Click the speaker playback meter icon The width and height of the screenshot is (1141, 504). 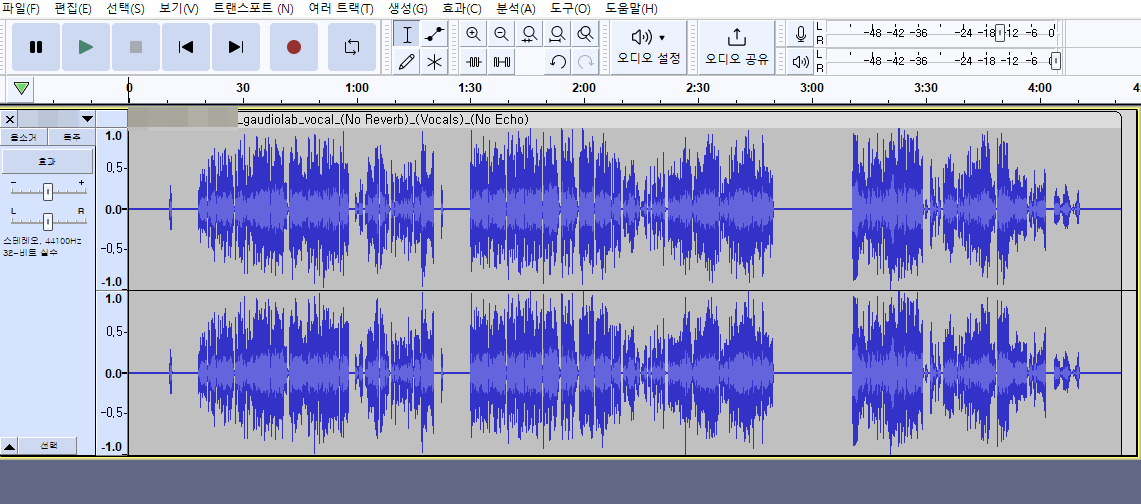[800, 62]
